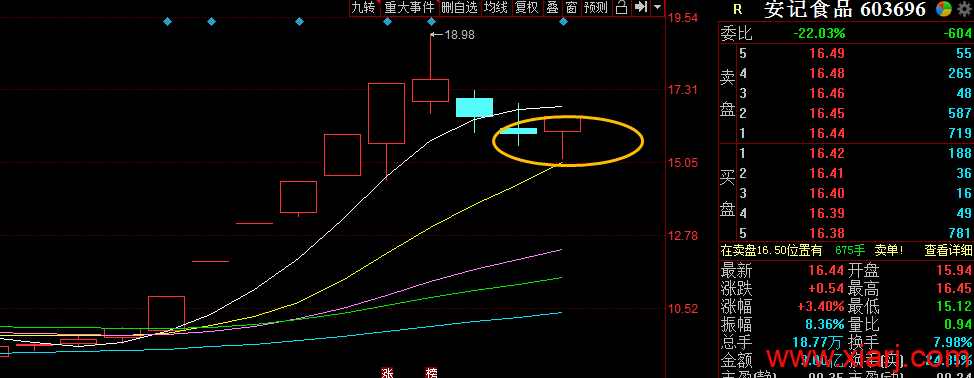Click the first blue diamond event marker

point(167,22)
